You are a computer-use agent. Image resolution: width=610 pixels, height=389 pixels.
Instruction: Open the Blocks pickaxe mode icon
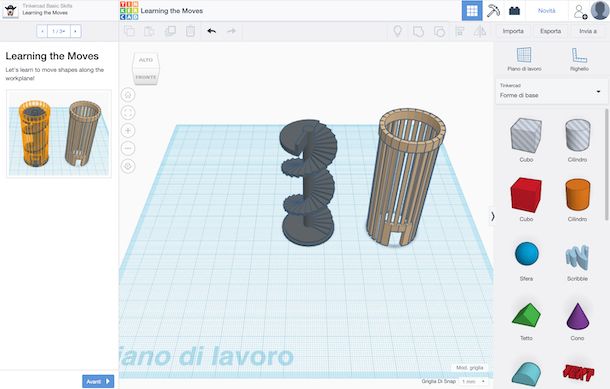click(x=493, y=11)
